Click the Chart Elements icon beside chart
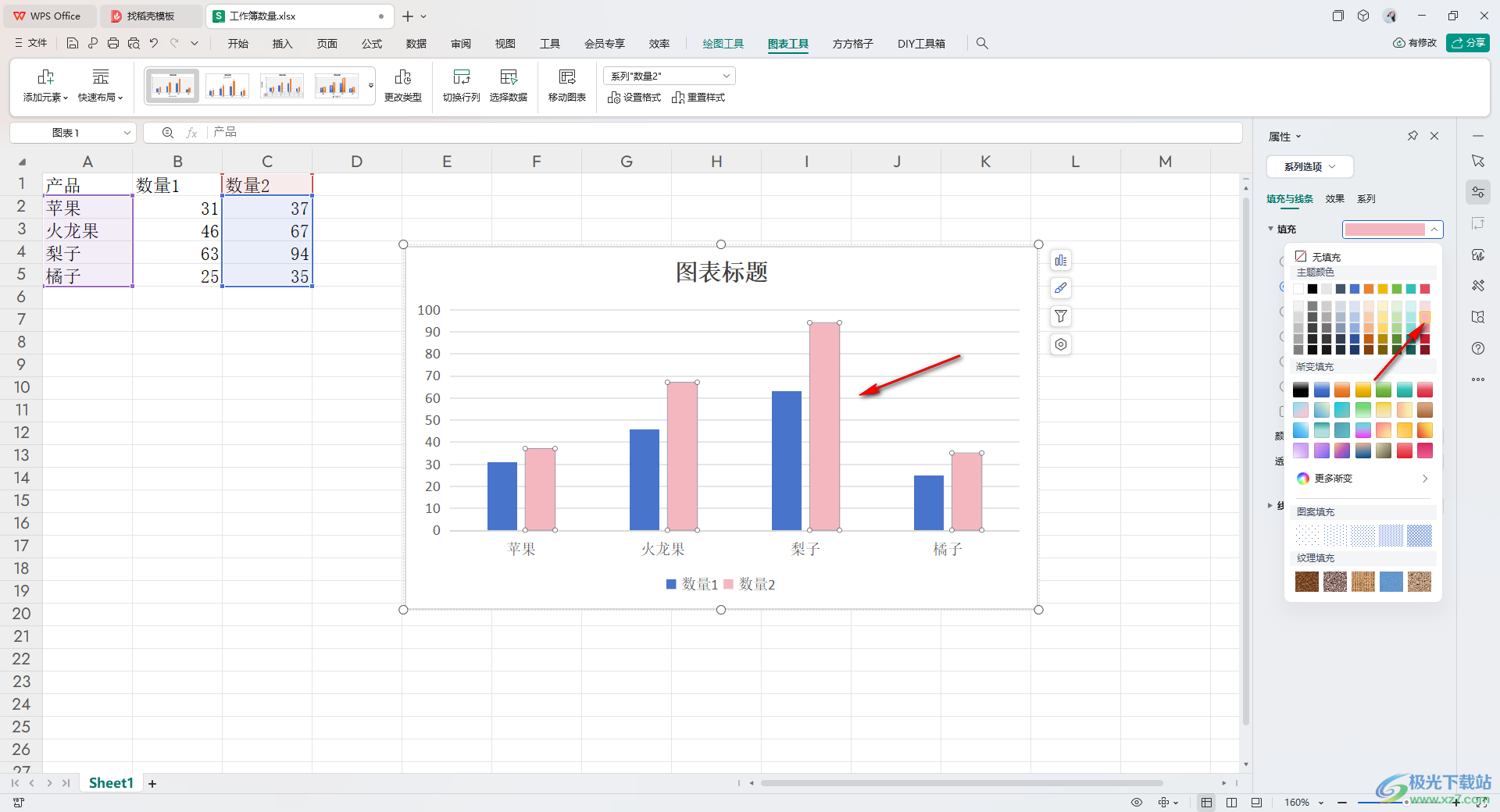Screen dimensions: 1500x812 point(1060,261)
